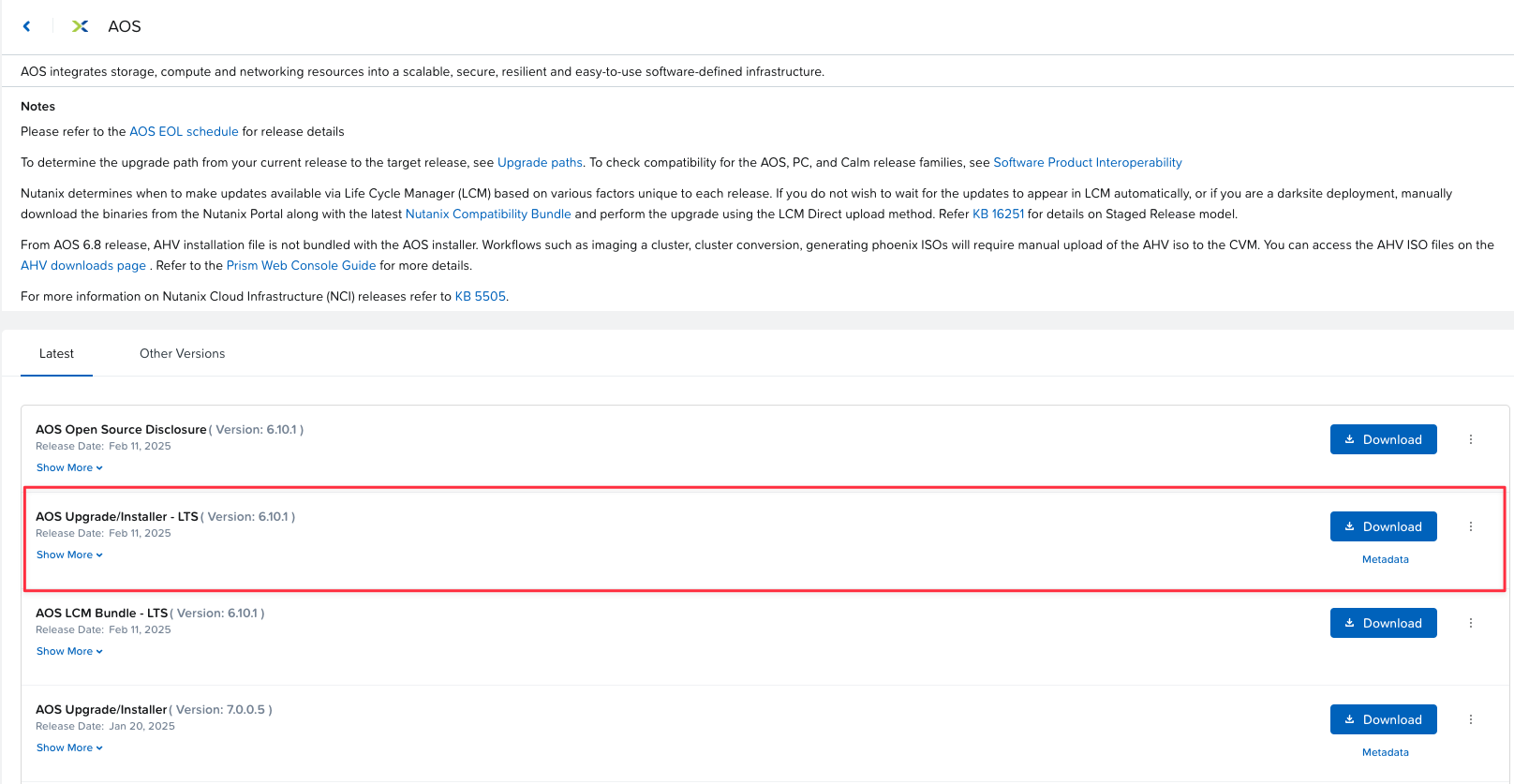Viewport: 1514px width, 784px height.
Task: Open the KB 5505 link
Action: (x=480, y=297)
